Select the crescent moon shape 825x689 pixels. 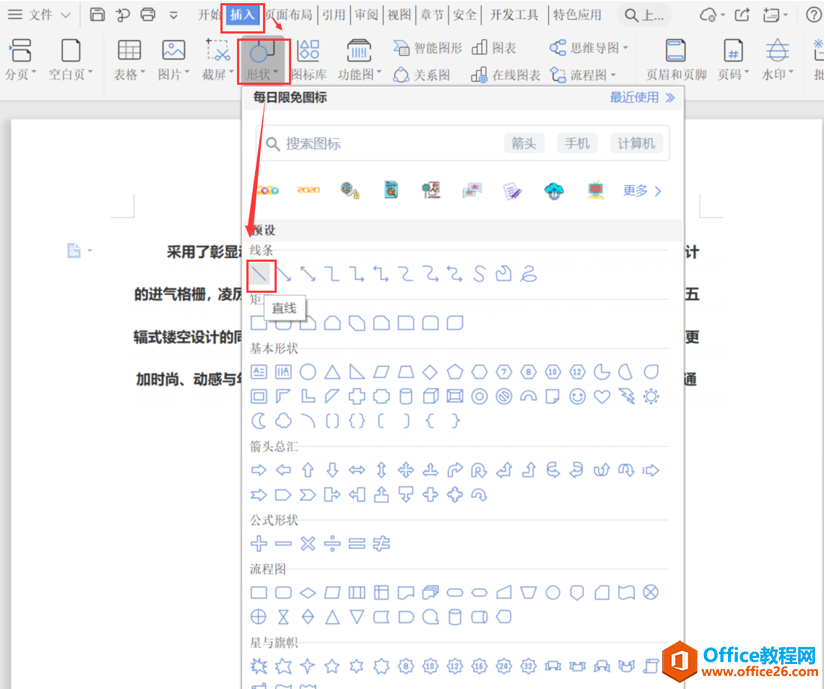pos(259,421)
